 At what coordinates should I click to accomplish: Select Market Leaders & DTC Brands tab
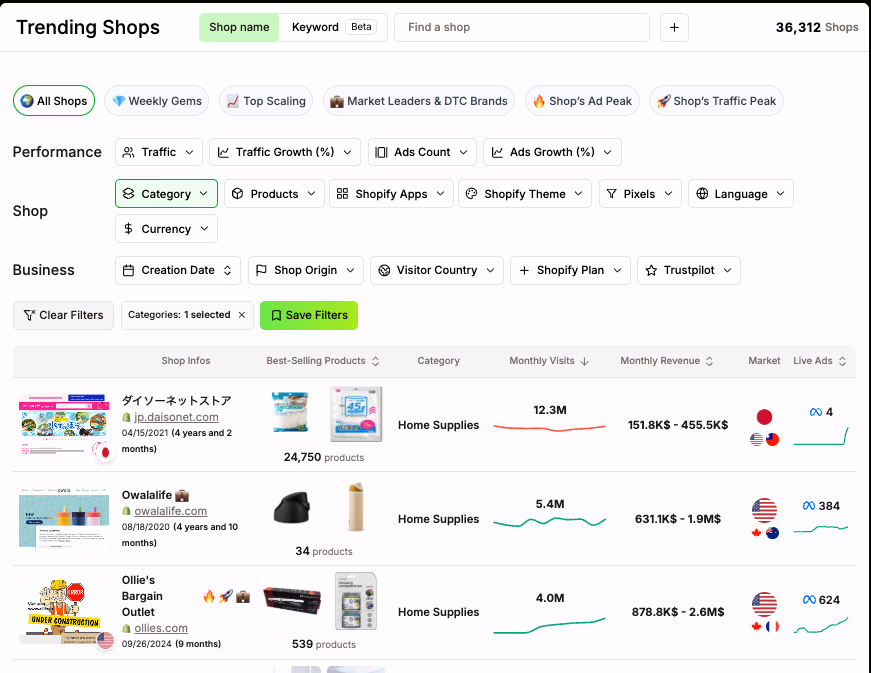pyautogui.click(x=419, y=101)
